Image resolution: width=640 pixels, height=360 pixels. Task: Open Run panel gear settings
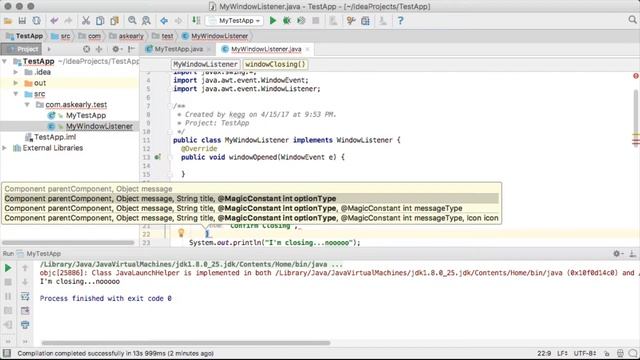618,254
